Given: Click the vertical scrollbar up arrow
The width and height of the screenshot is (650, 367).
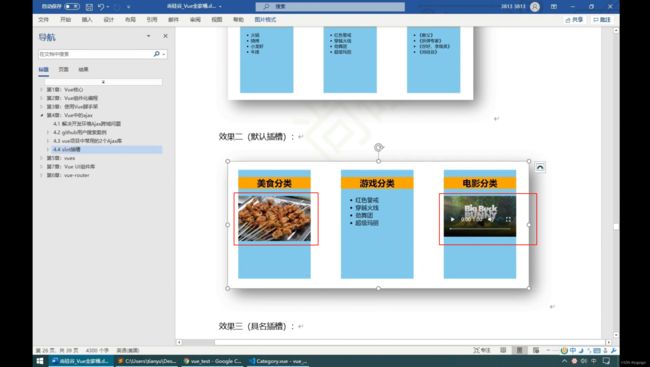Looking at the screenshot, I should coord(616,31).
